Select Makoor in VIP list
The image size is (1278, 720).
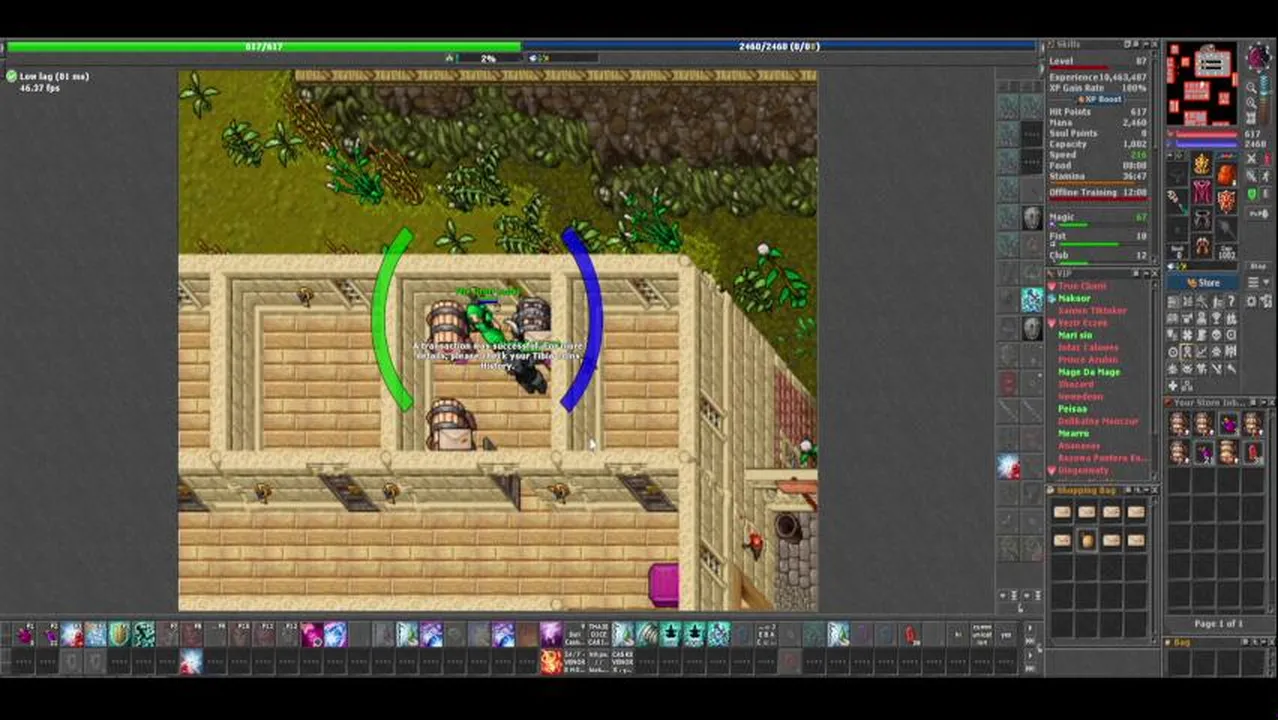[1074, 298]
